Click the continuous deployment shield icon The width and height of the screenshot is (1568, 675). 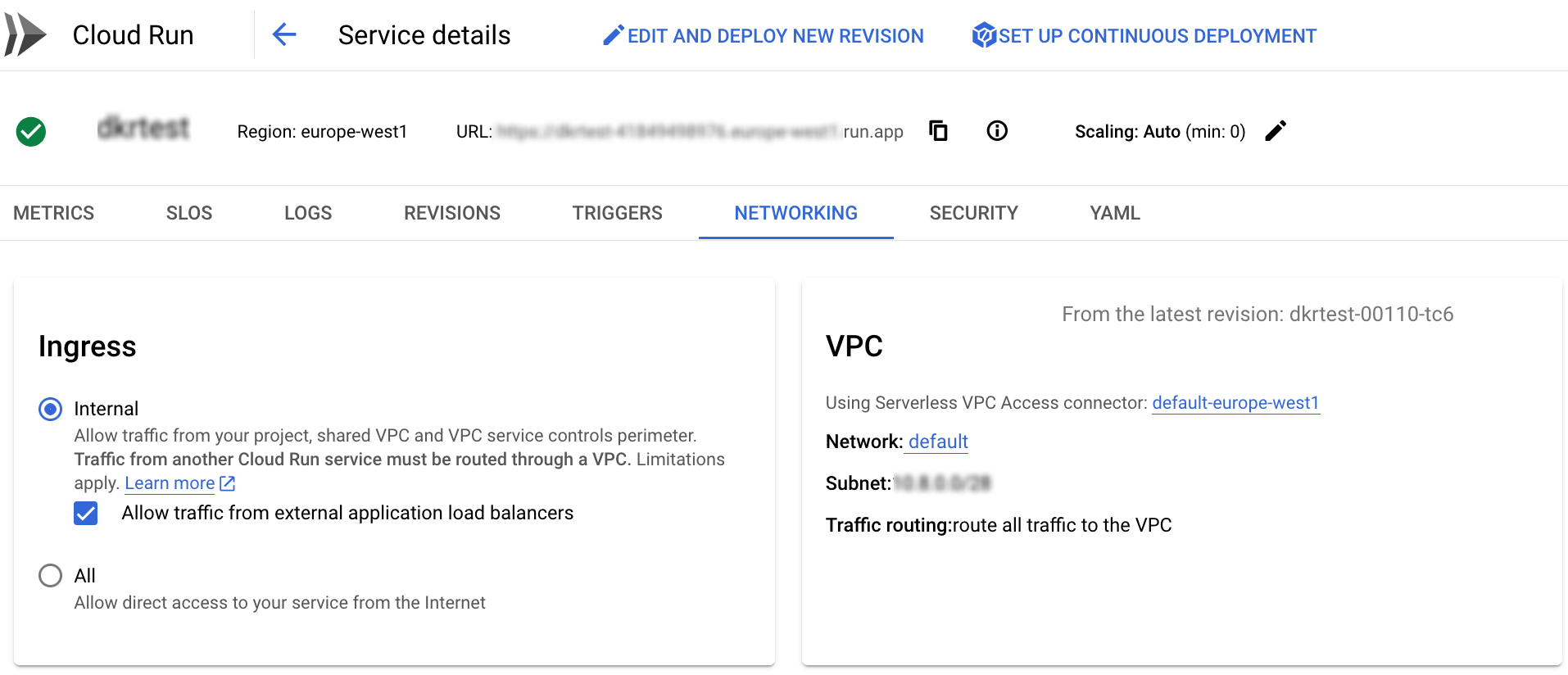click(984, 35)
